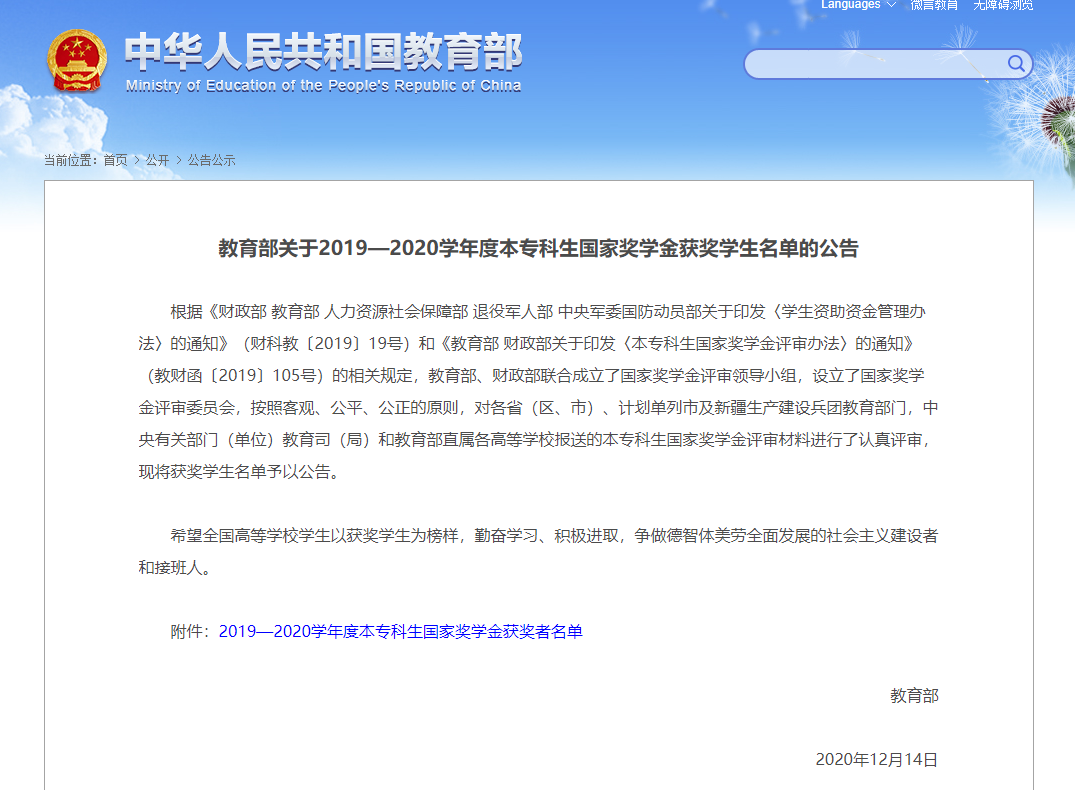The image size is (1075, 790).
Task: Click inside the search input field
Action: 874,64
